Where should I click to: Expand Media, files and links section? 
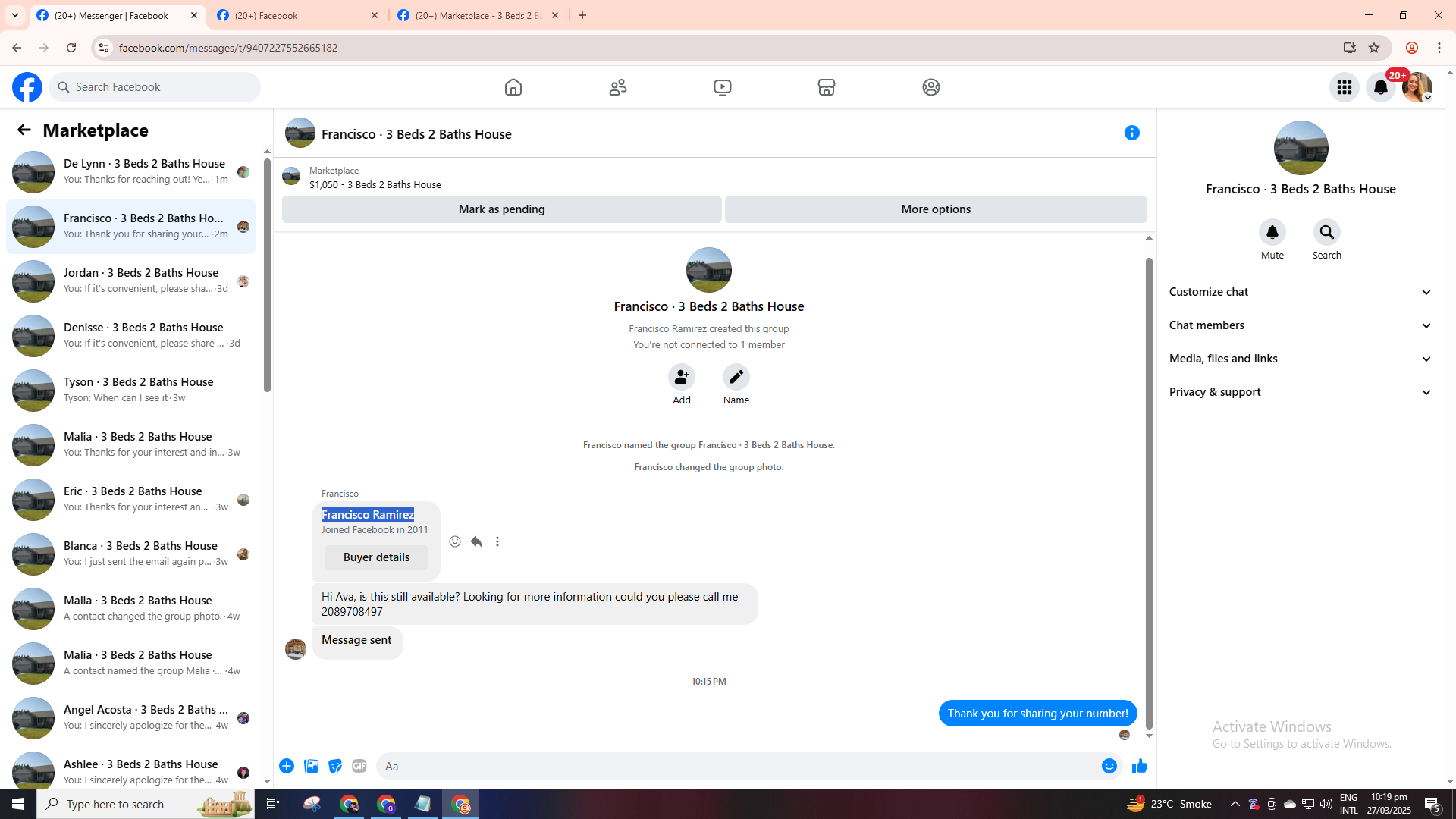tap(1301, 359)
